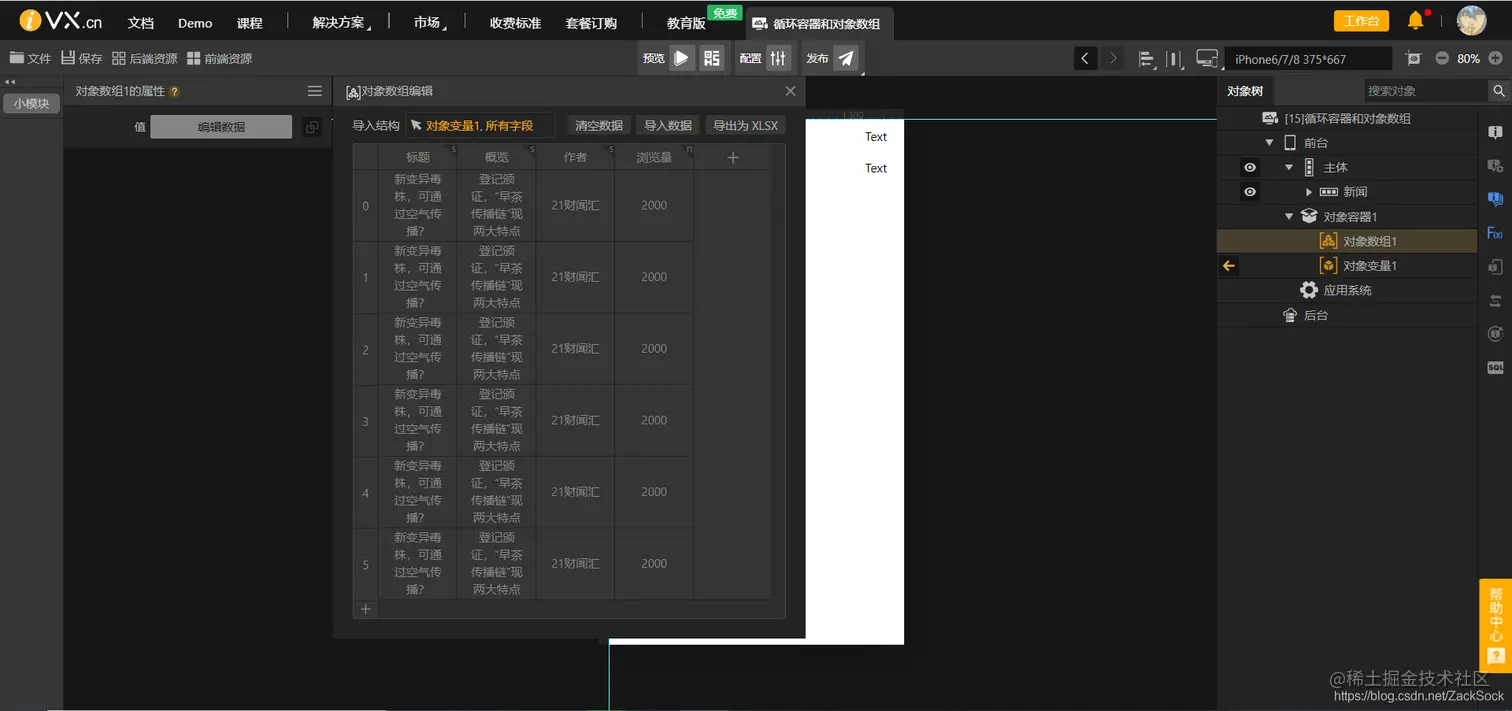1512x711 pixels.
Task: Collapse the 前台 tree node
Action: click(x=1269, y=142)
